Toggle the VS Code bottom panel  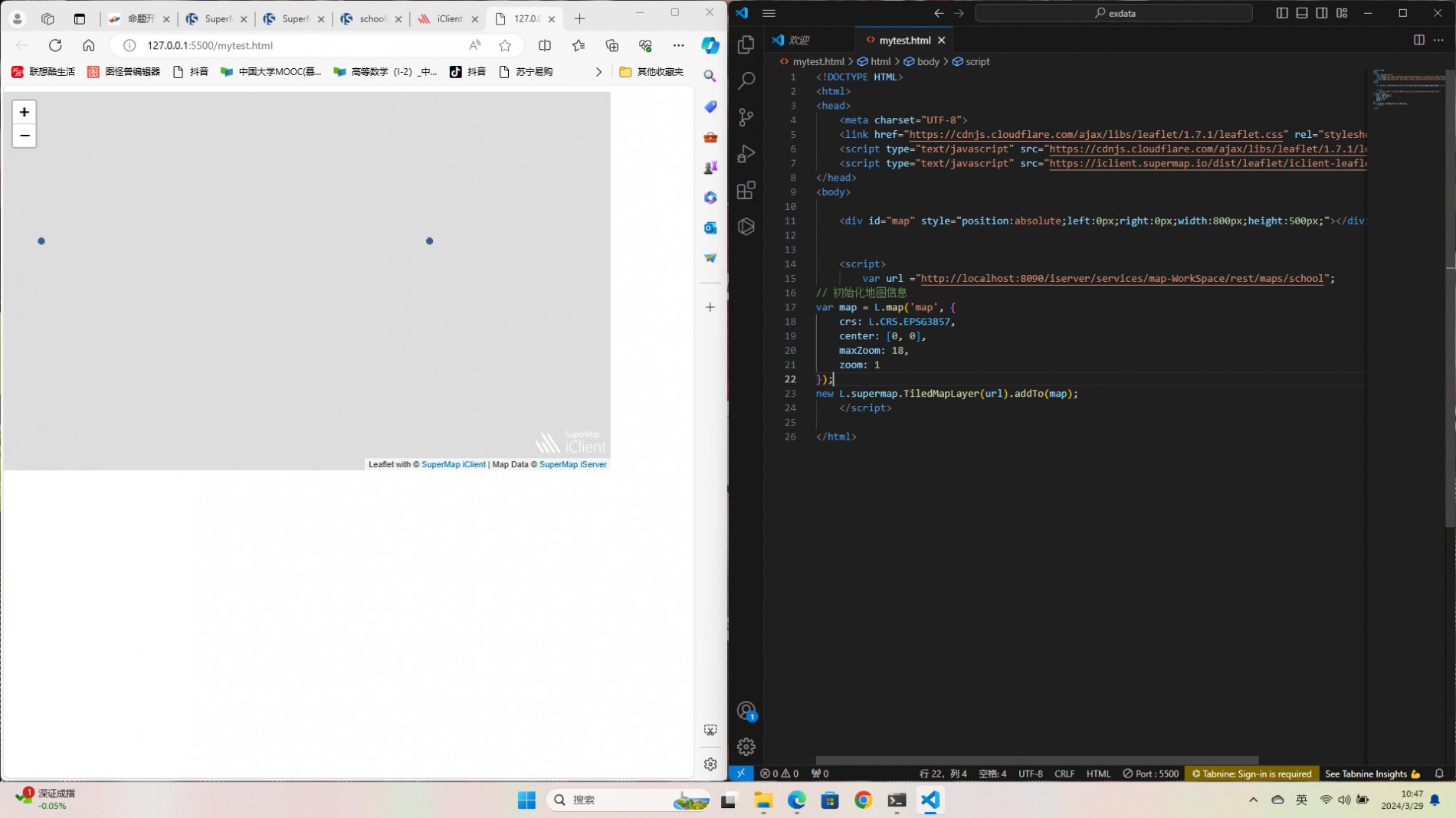coord(1302,13)
